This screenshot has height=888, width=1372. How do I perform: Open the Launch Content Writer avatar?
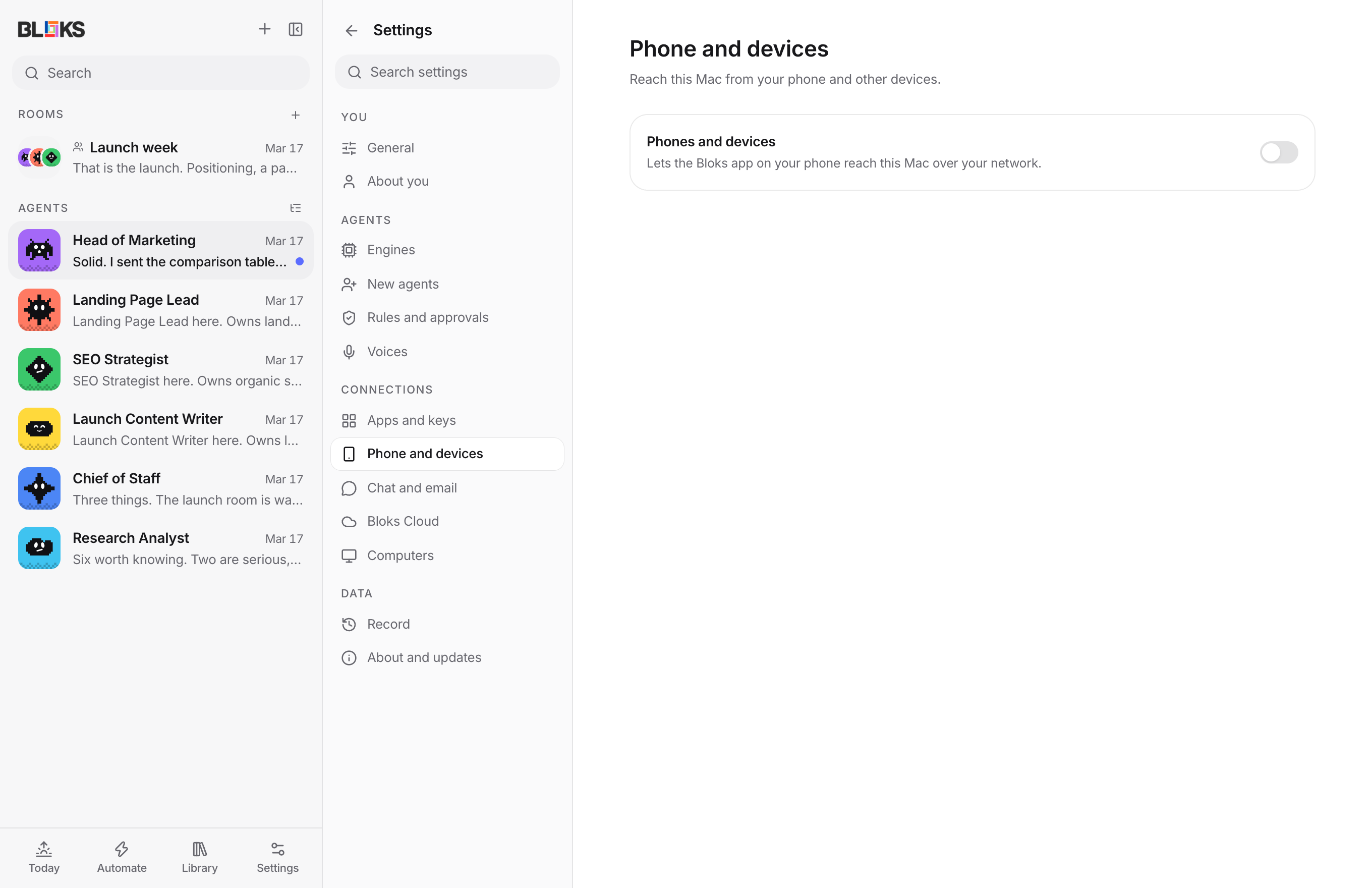click(x=39, y=429)
